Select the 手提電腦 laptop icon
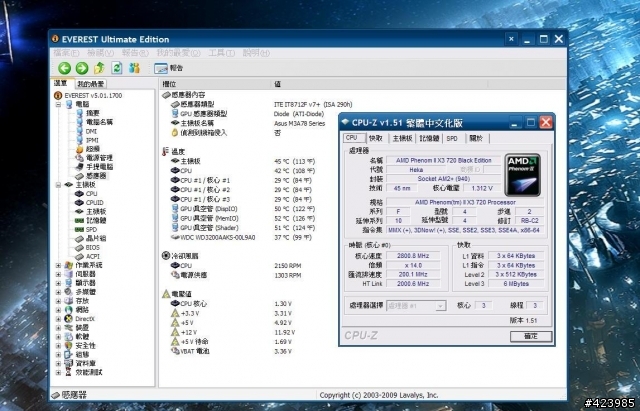The height and width of the screenshot is (411, 640). (x=80, y=167)
